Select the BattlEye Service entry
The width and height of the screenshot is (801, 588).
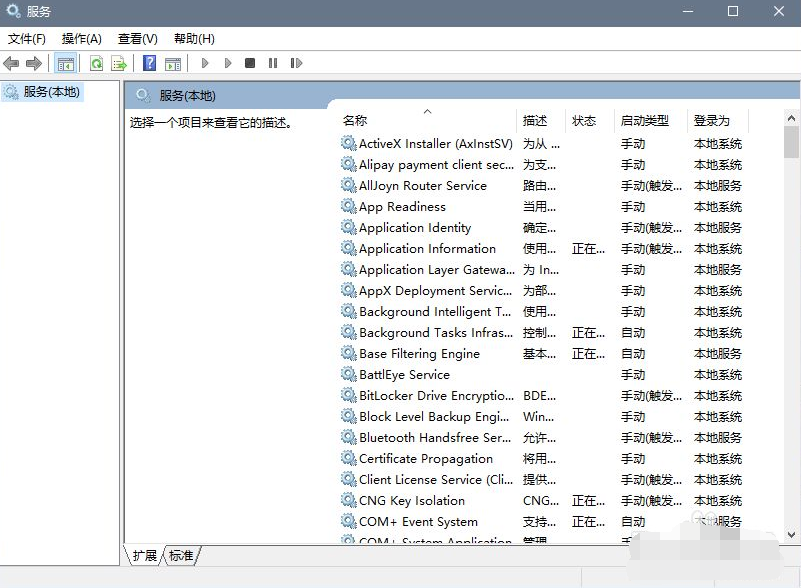click(x=404, y=375)
